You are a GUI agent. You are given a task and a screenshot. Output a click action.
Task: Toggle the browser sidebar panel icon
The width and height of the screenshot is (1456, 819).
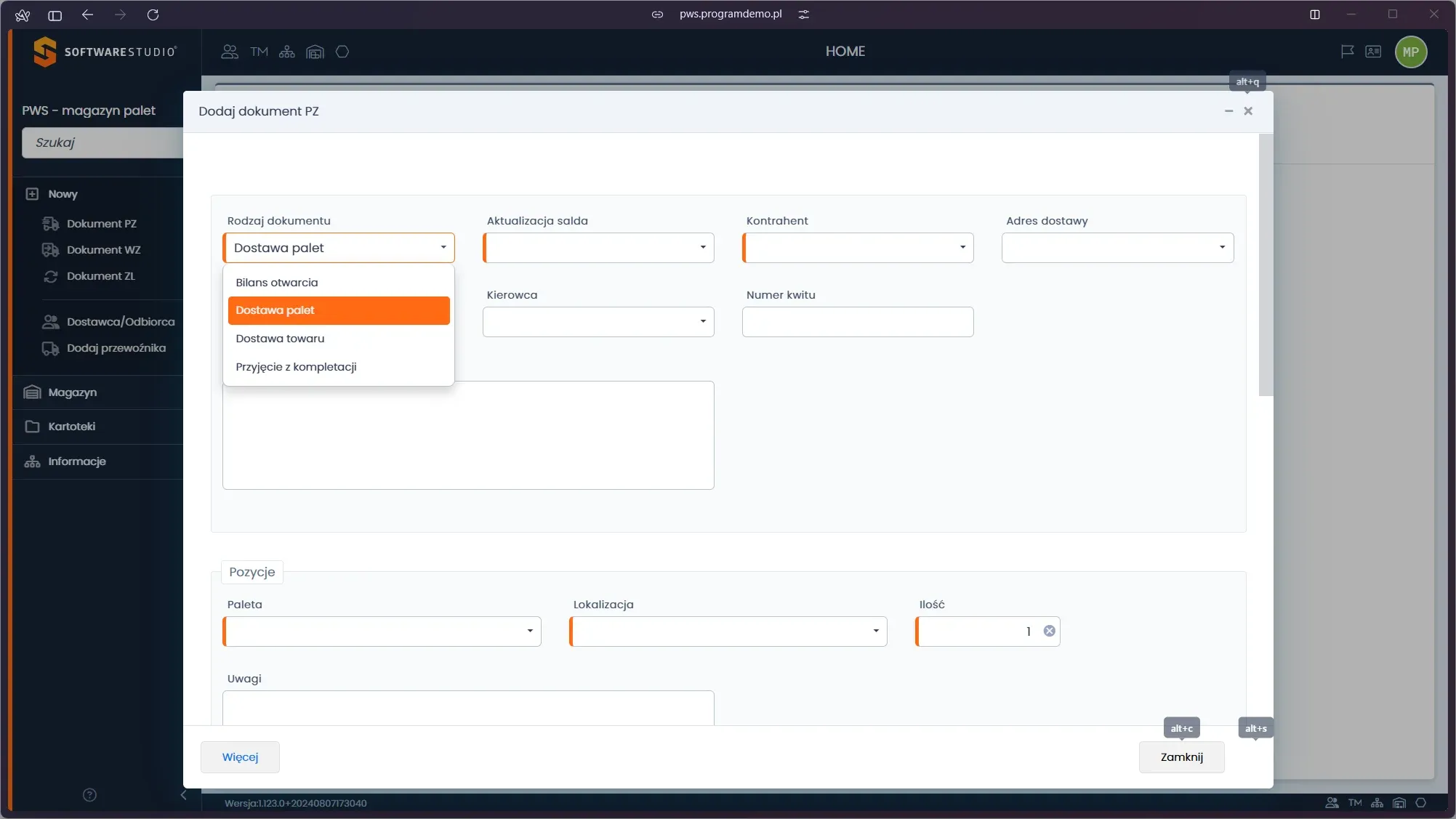(x=55, y=15)
